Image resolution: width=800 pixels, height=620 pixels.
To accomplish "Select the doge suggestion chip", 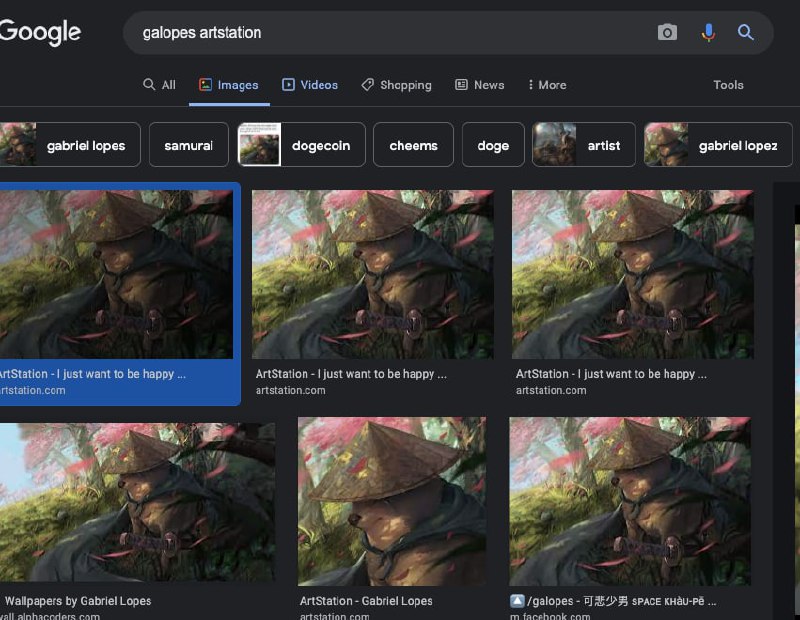I will coord(493,144).
